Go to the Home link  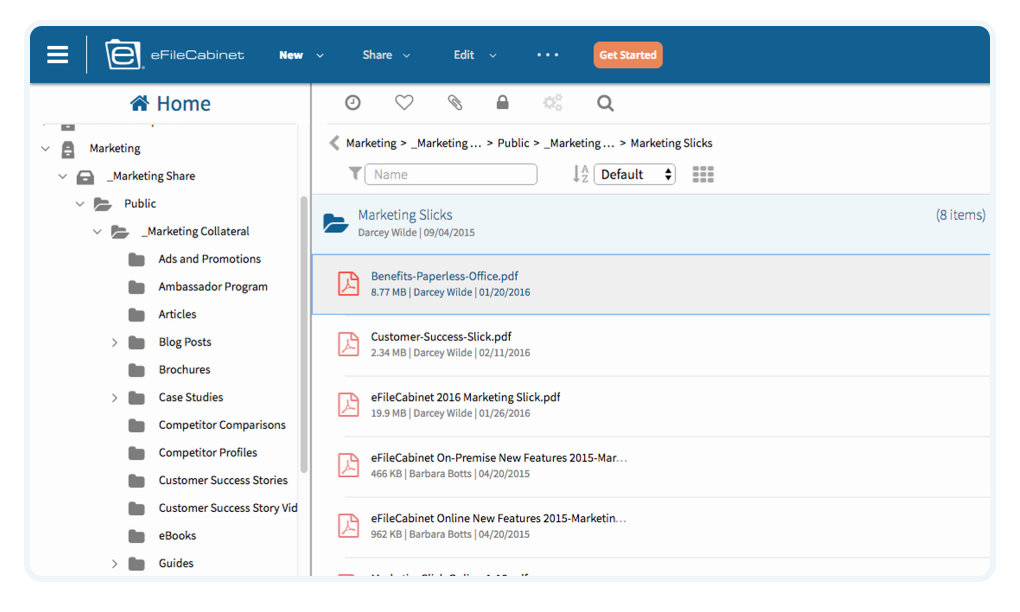[183, 103]
